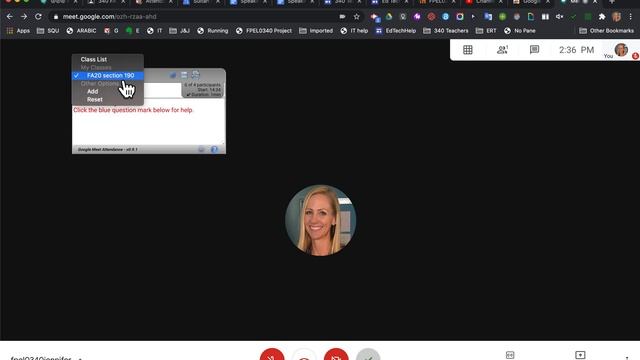
Task: Open the Imported bookmarks folder
Action: click(x=316, y=31)
